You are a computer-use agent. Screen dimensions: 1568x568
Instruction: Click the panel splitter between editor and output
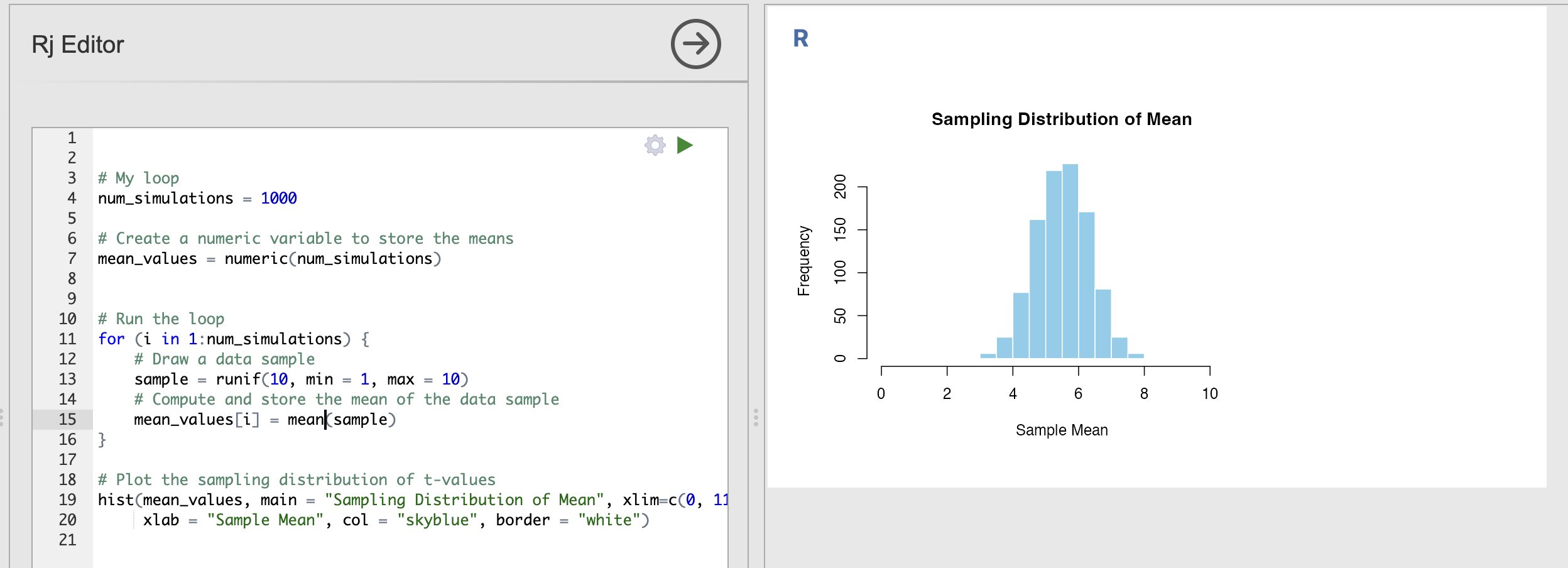pyautogui.click(x=756, y=417)
